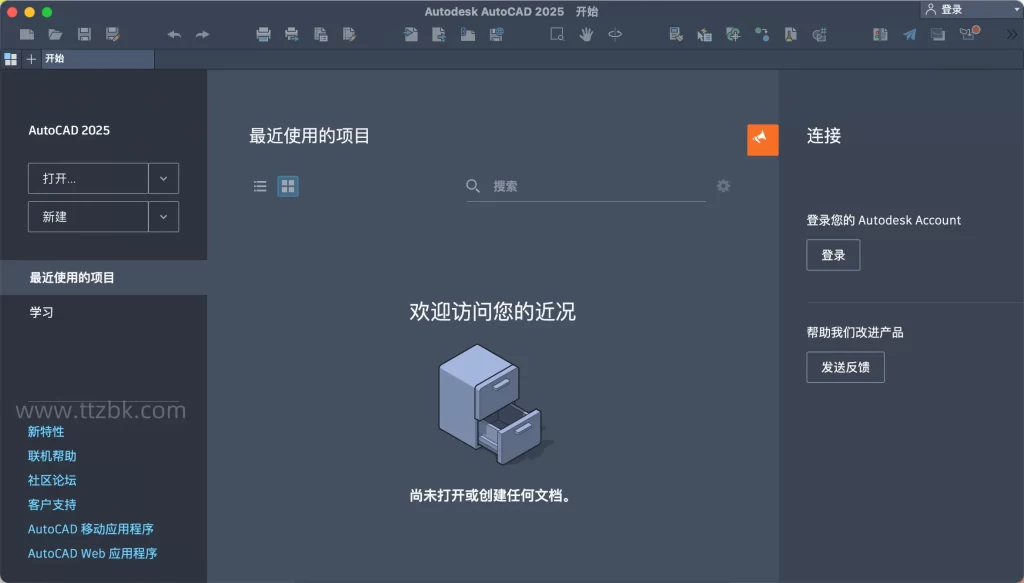Select the Orbit tool icon
The width and height of the screenshot is (1024, 583).
click(x=615, y=34)
